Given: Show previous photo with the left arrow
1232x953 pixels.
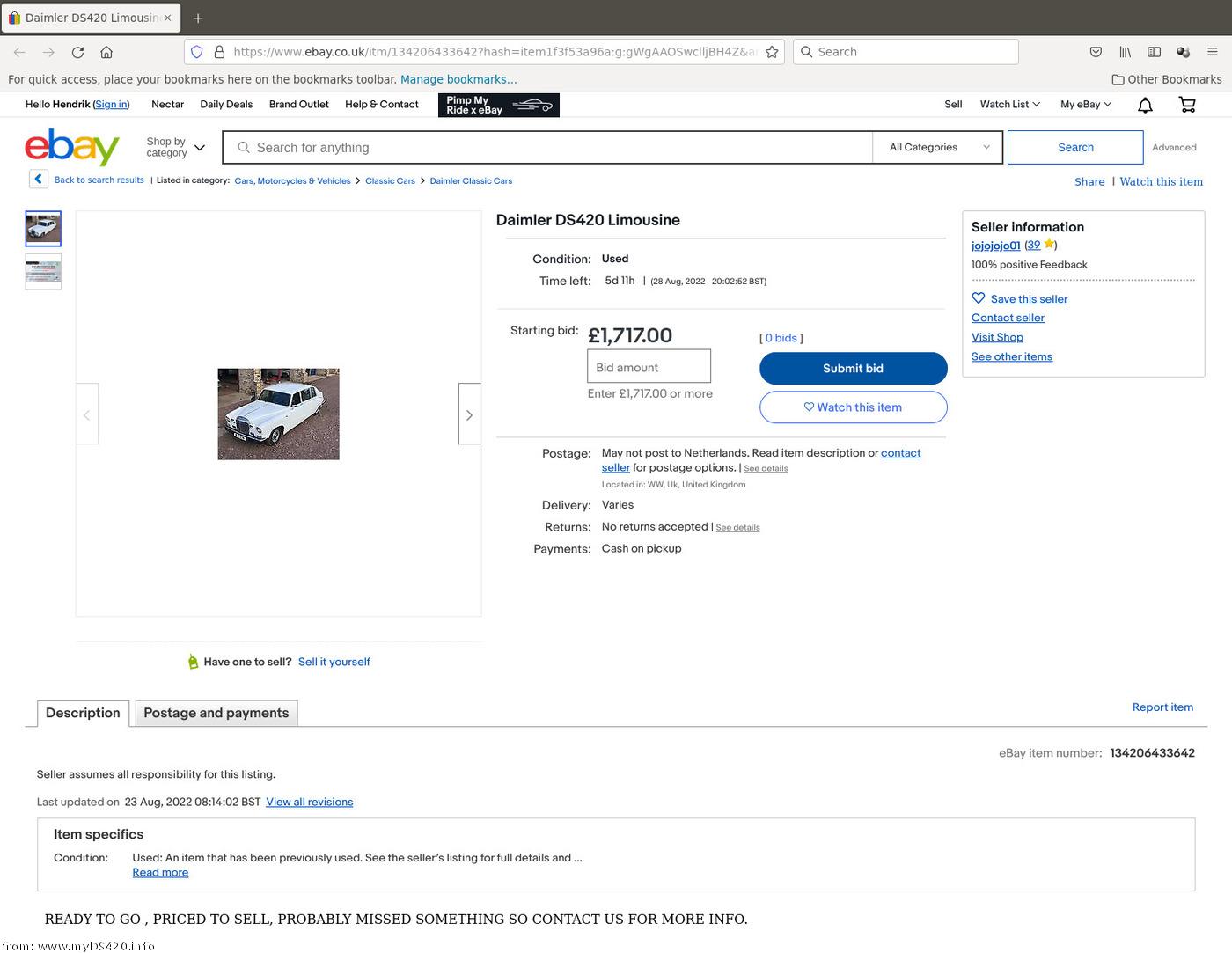Looking at the screenshot, I should pyautogui.click(x=86, y=414).
